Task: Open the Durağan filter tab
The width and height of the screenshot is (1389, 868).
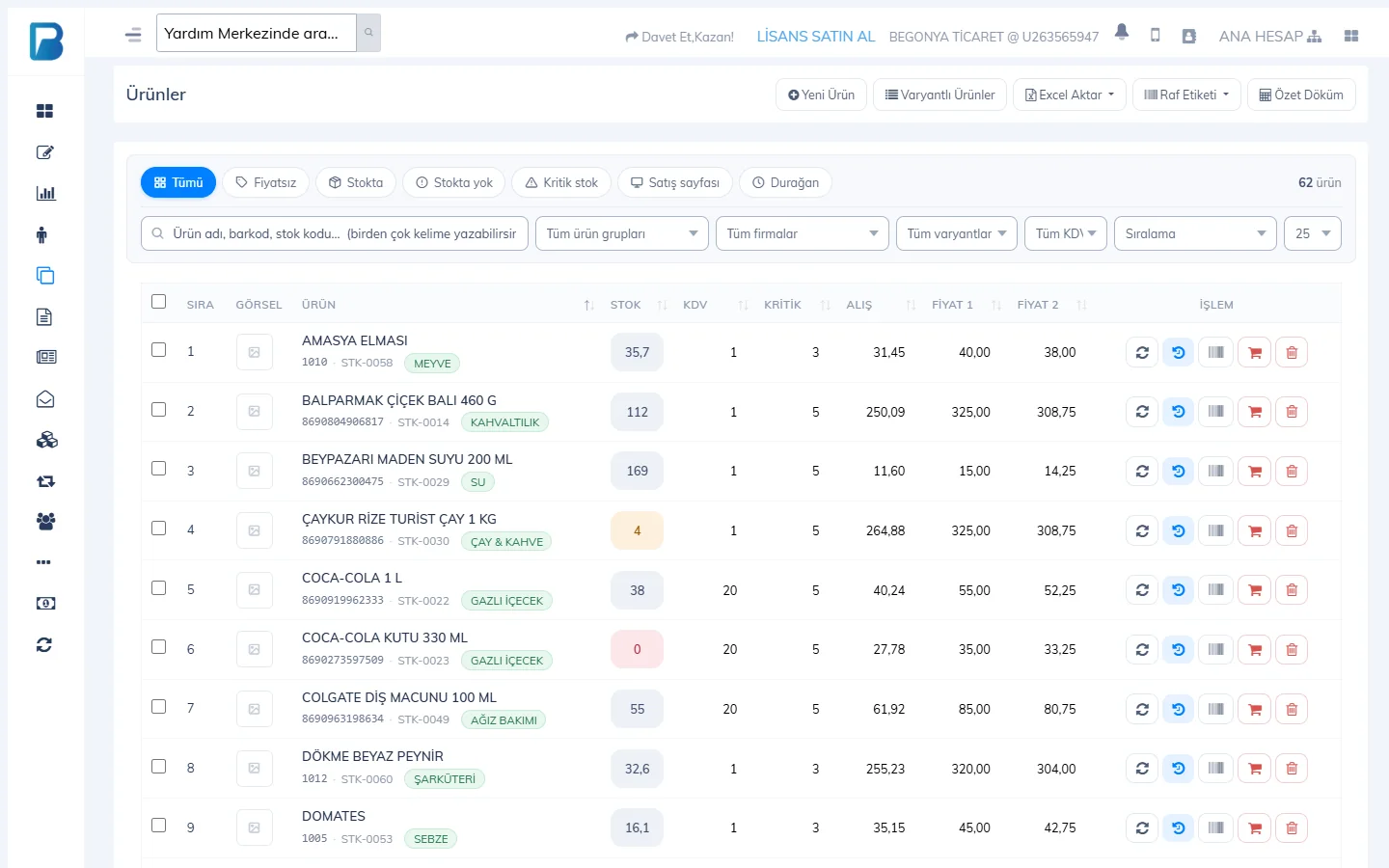Action: (785, 182)
